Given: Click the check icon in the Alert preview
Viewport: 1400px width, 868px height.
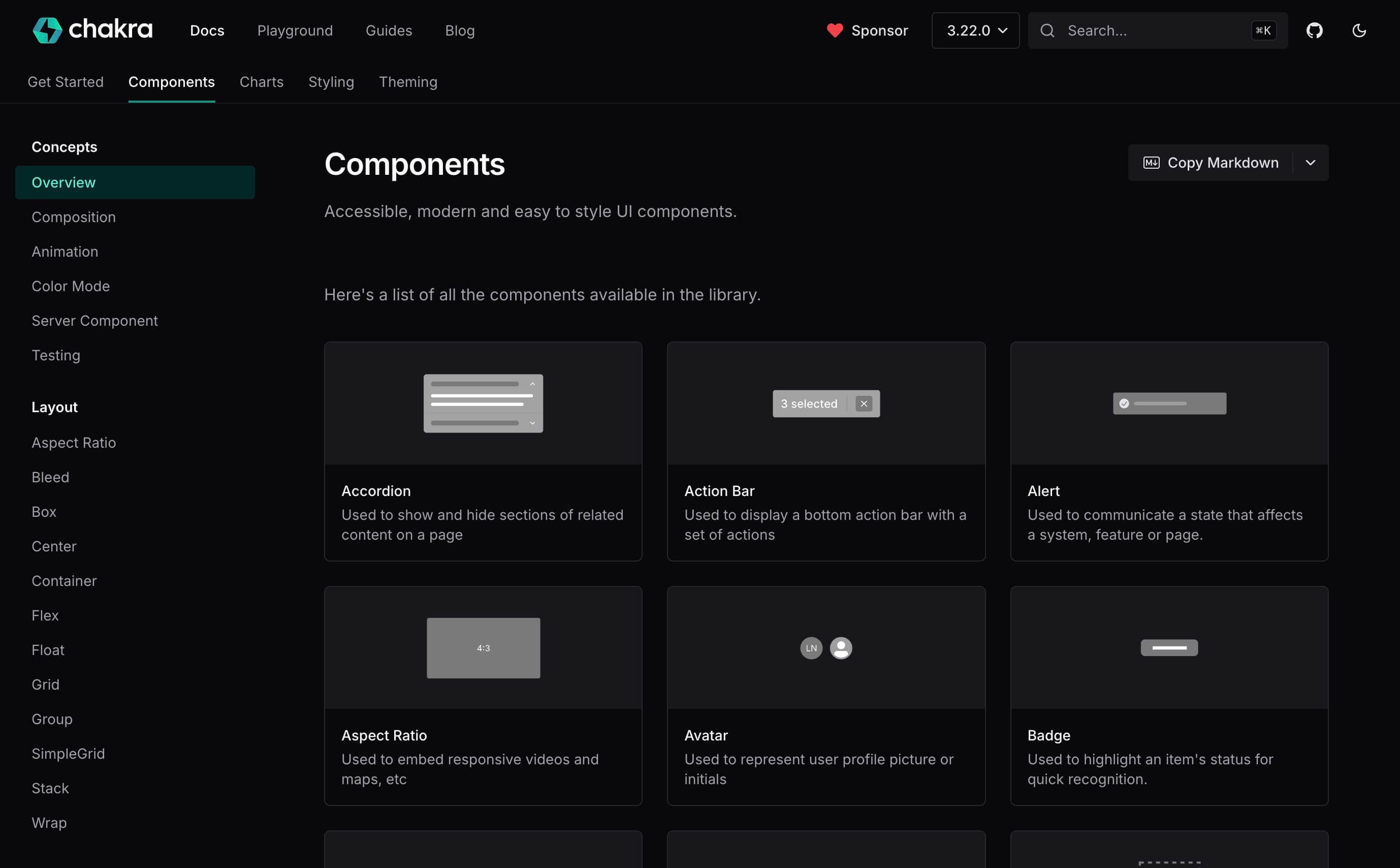Looking at the screenshot, I should coord(1124,404).
